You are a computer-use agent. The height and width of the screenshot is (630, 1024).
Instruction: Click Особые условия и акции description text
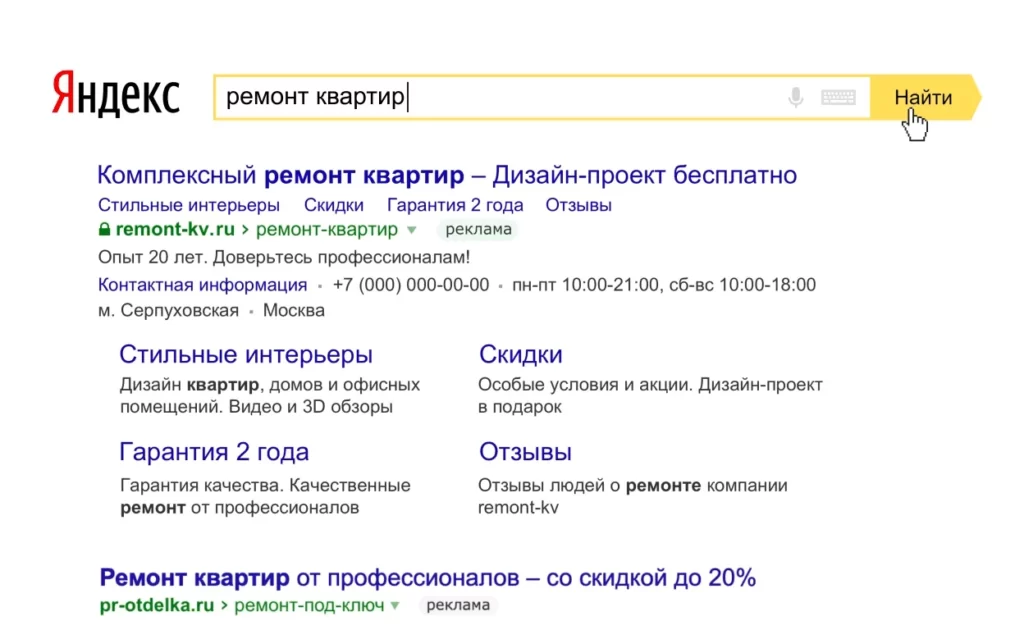pyautogui.click(x=650, y=396)
